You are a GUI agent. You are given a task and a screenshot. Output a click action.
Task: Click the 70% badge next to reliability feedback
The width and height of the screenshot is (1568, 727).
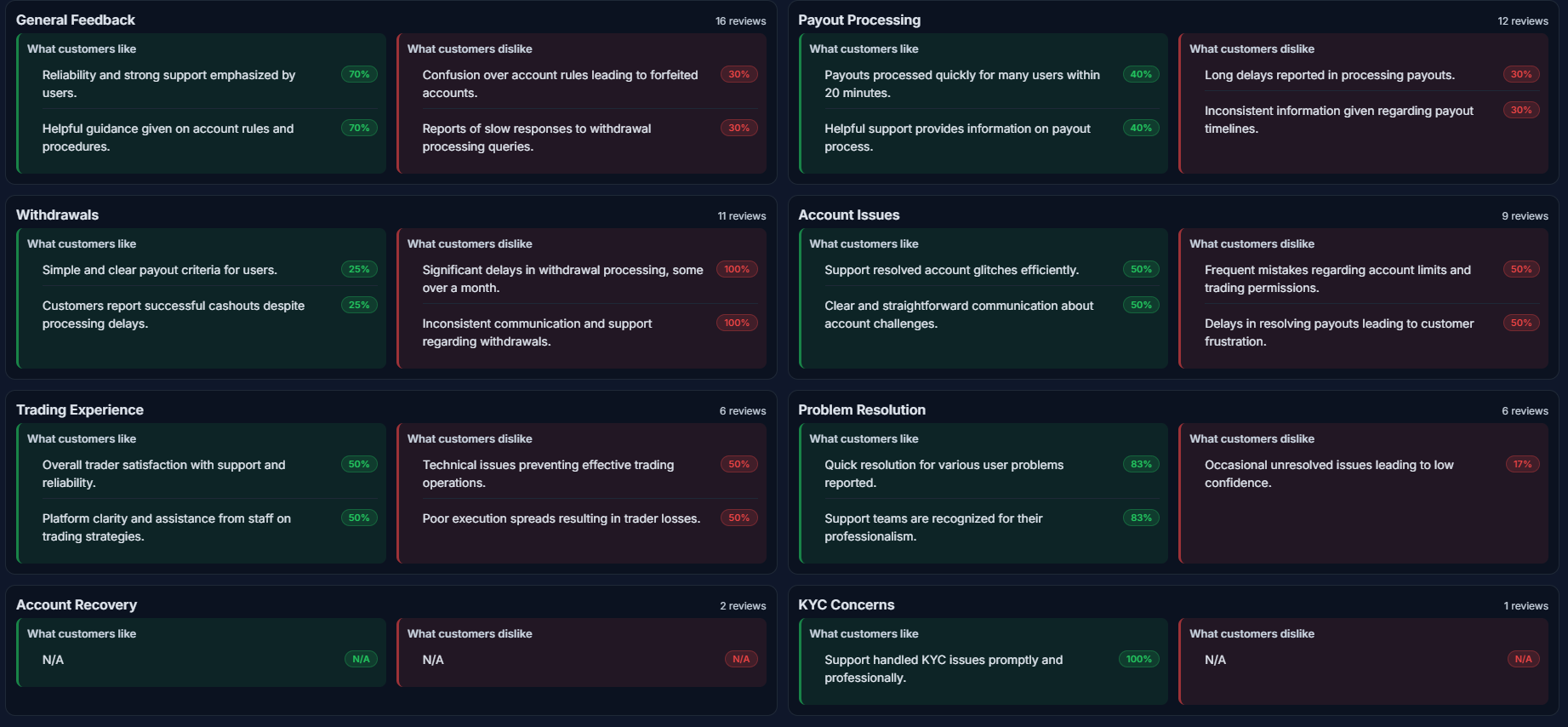pyautogui.click(x=358, y=74)
